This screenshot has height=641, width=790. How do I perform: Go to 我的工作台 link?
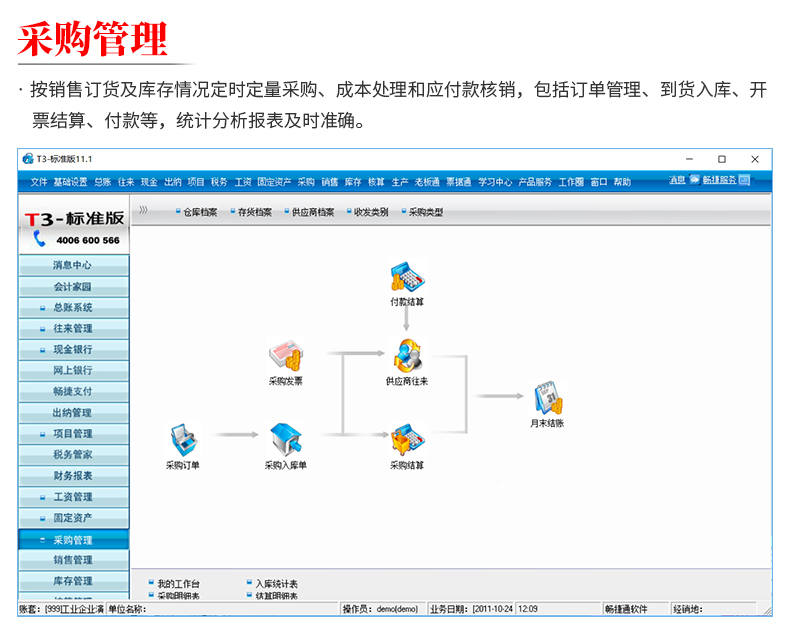point(179,584)
